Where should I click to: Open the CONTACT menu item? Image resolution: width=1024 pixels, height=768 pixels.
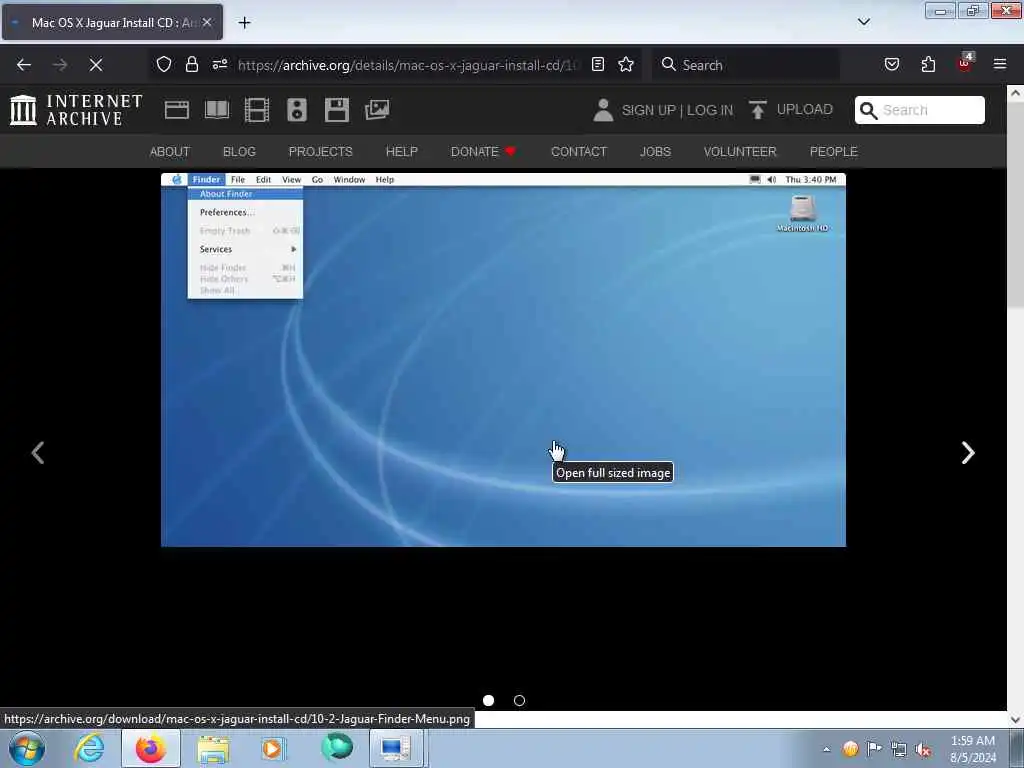(579, 152)
